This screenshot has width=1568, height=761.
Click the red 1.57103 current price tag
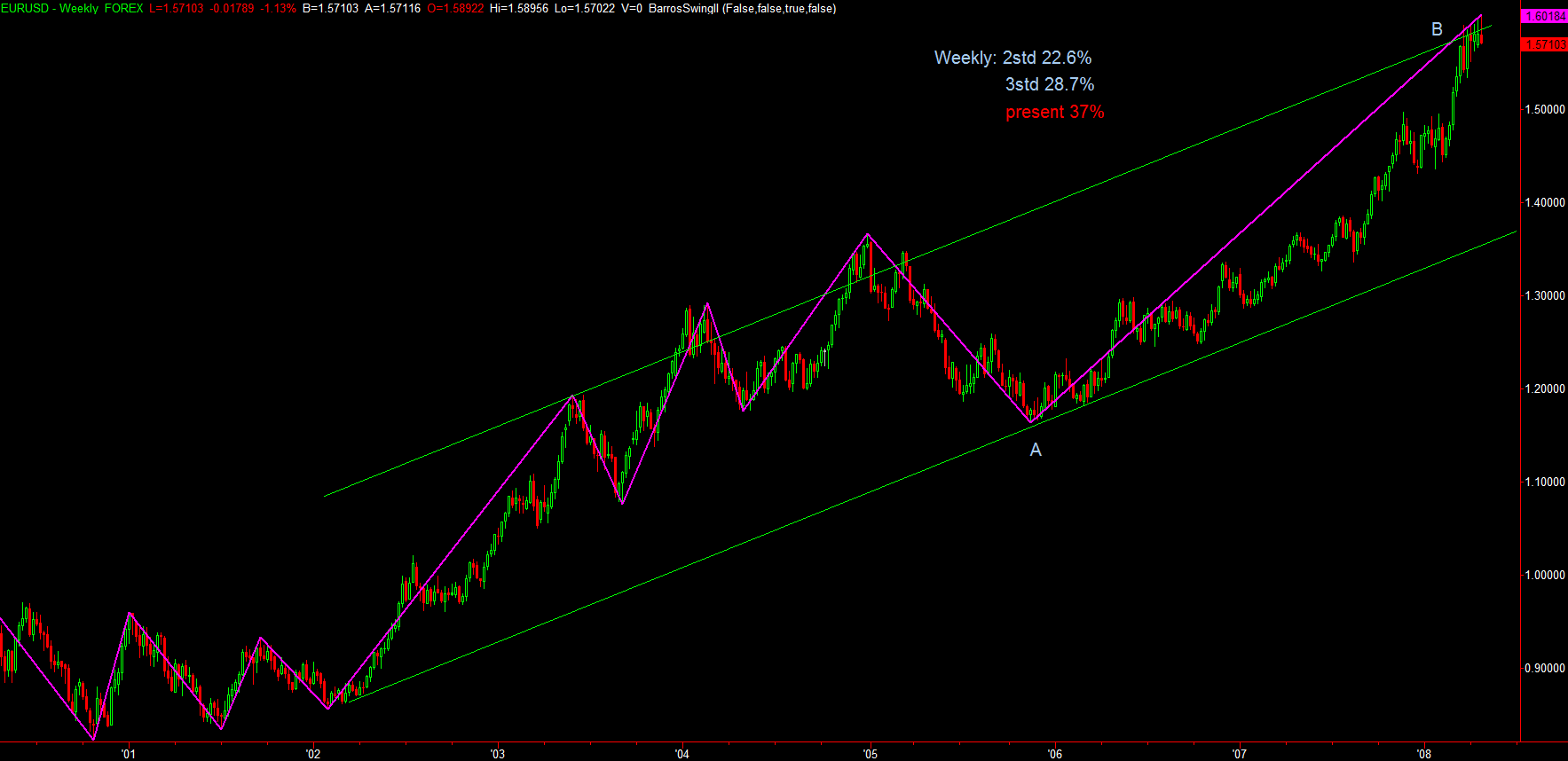1544,44
